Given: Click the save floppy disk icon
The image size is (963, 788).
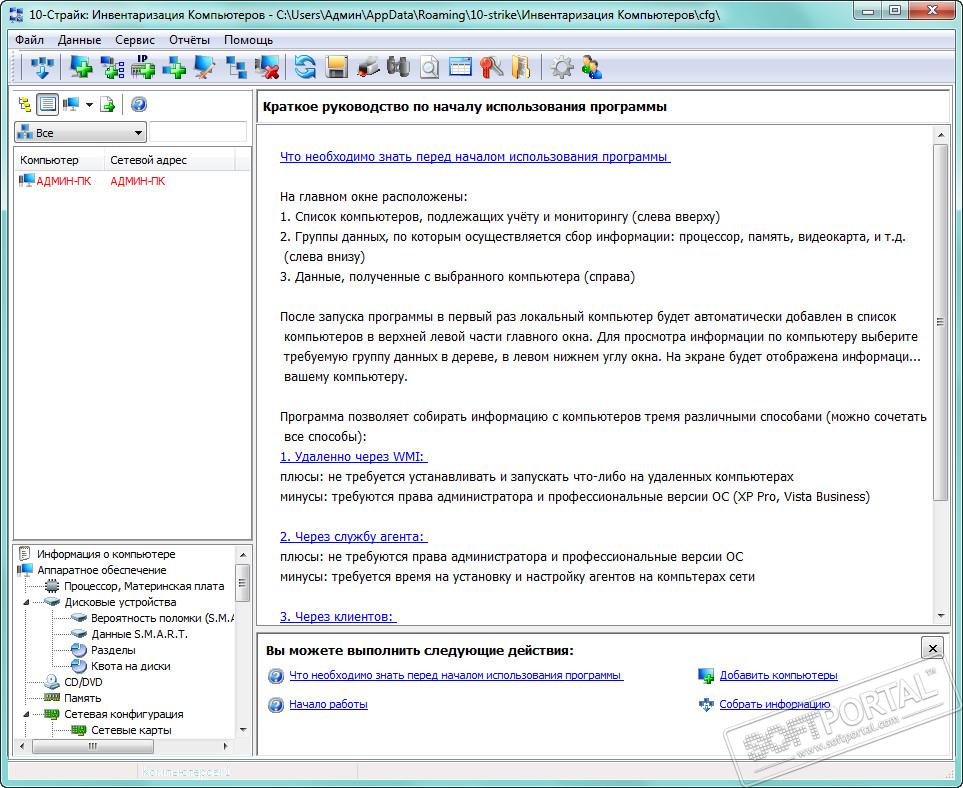Looking at the screenshot, I should [337, 67].
